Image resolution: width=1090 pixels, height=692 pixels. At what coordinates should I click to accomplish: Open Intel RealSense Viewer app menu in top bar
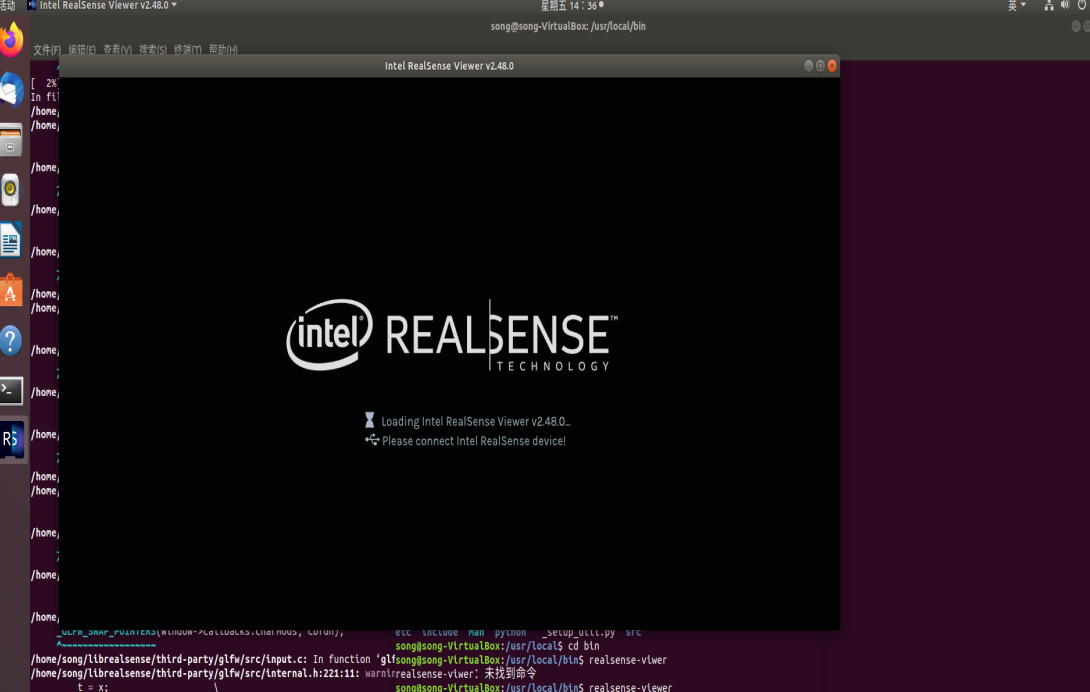pos(102,6)
